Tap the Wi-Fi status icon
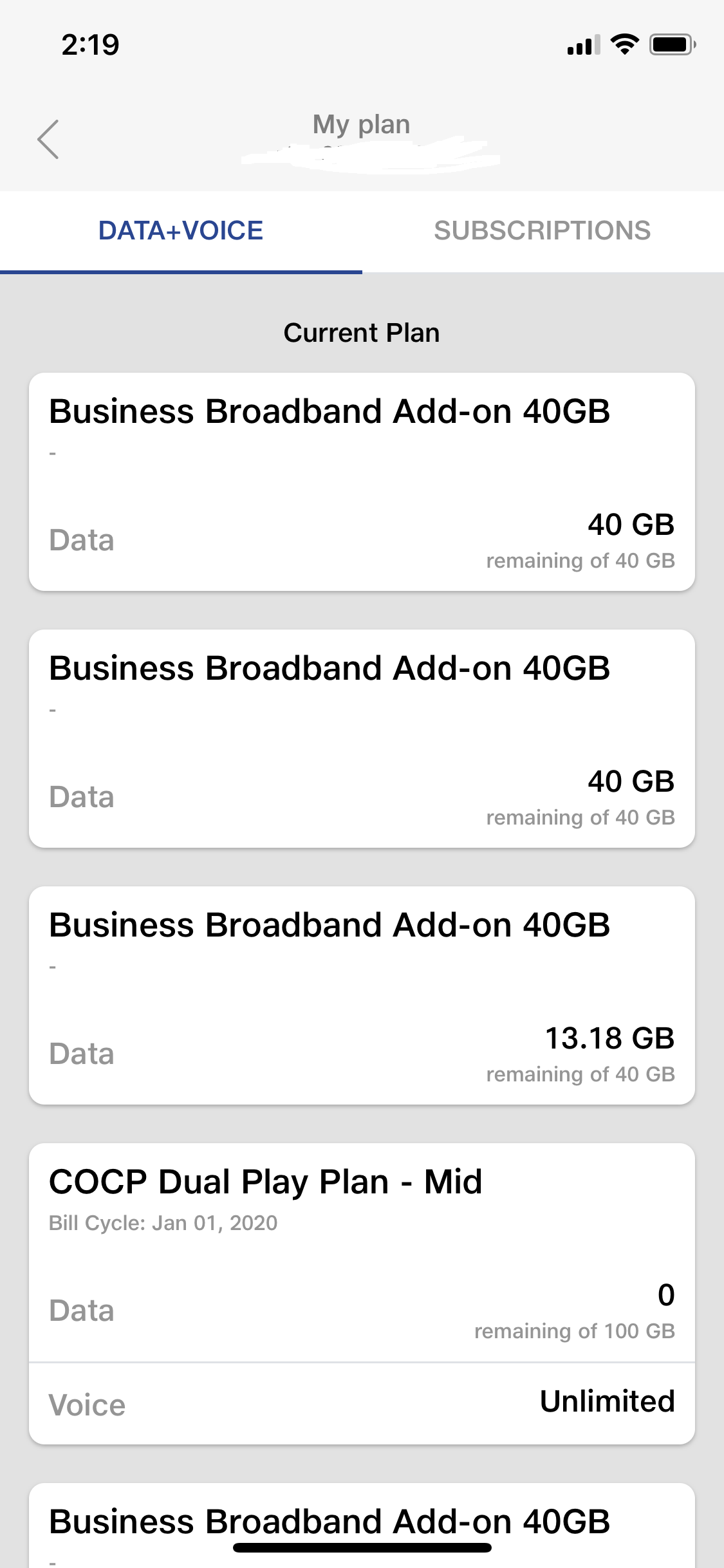 pyautogui.click(x=624, y=44)
